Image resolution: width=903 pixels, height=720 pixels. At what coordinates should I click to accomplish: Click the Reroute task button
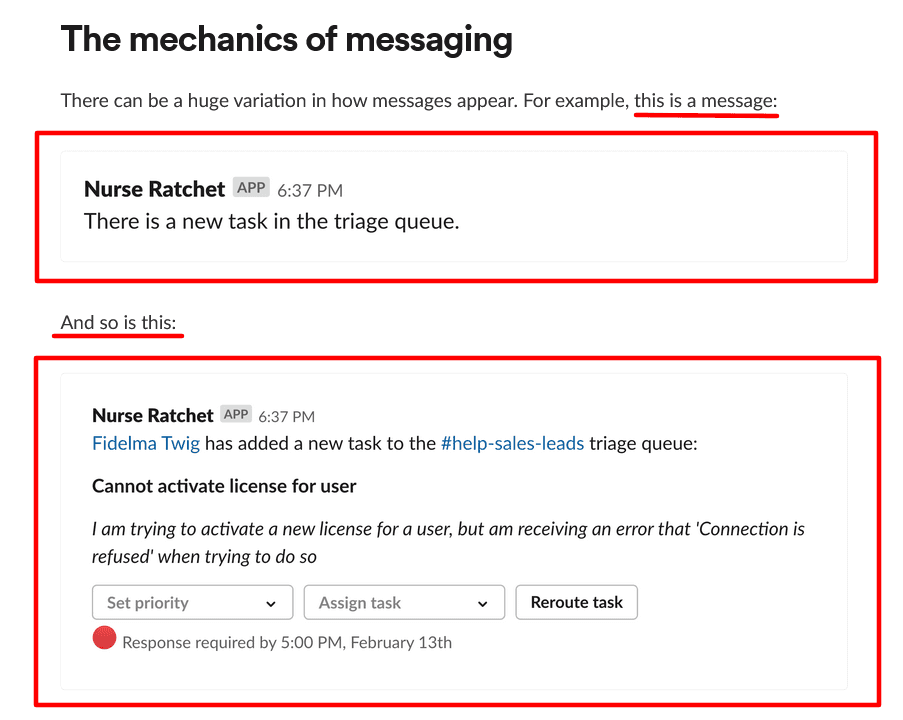pos(576,602)
